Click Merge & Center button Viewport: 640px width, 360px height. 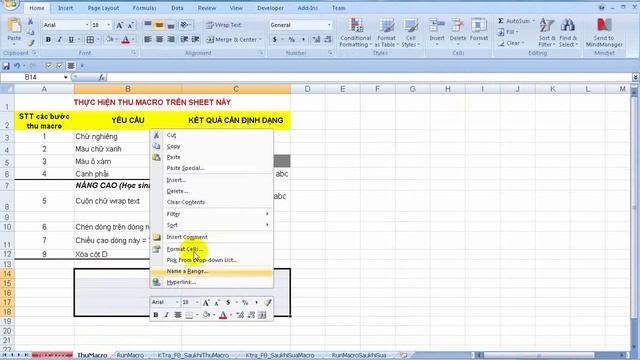(231, 40)
